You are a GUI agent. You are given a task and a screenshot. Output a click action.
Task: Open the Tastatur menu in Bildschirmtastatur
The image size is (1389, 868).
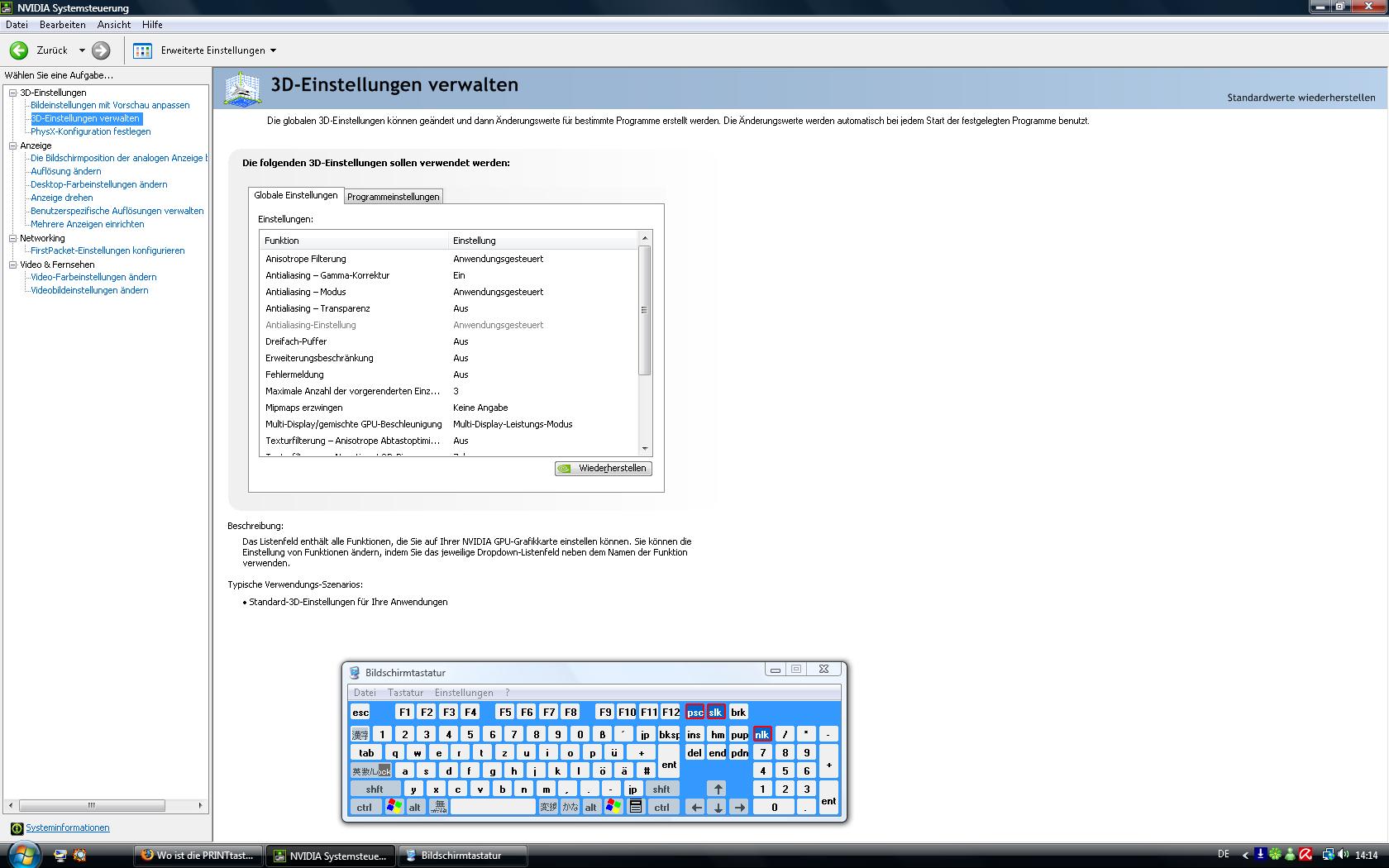tap(405, 693)
